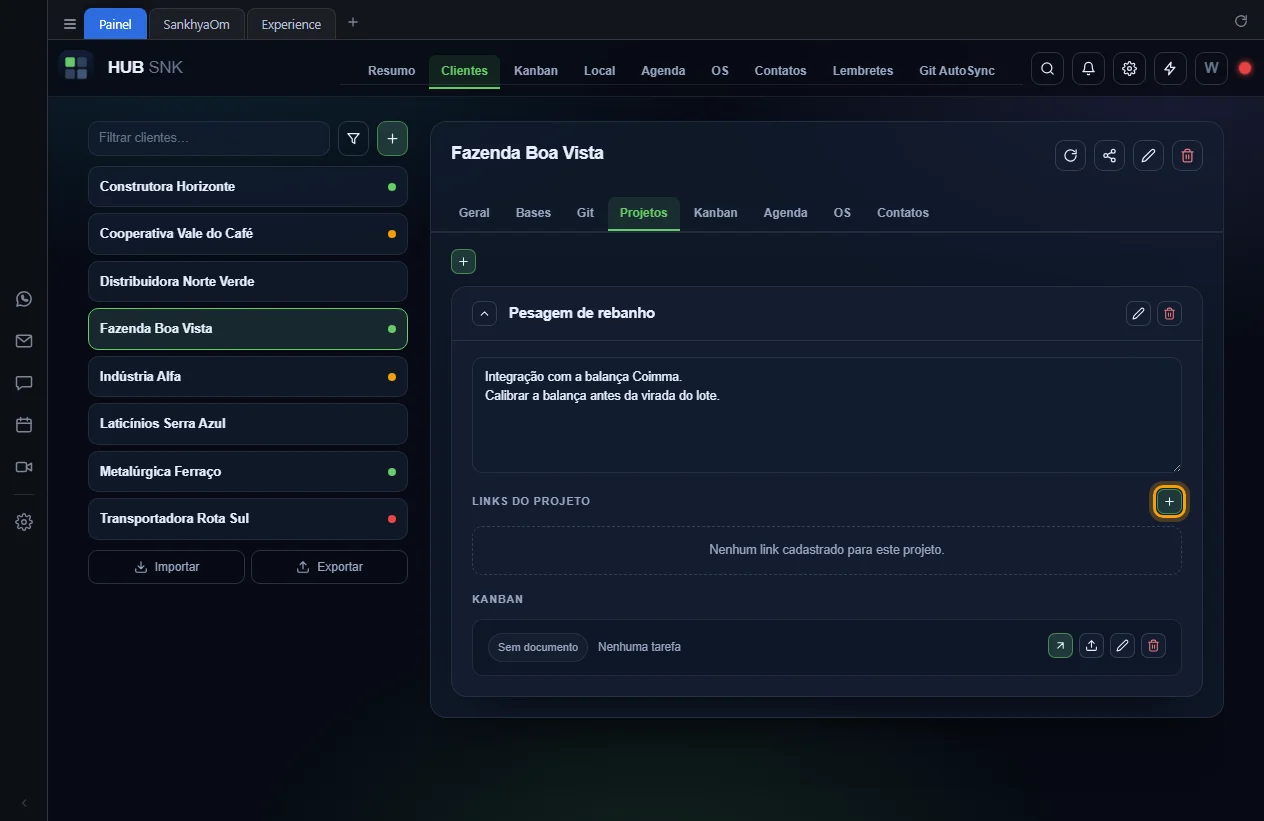Open the W user profile button

point(1211,68)
